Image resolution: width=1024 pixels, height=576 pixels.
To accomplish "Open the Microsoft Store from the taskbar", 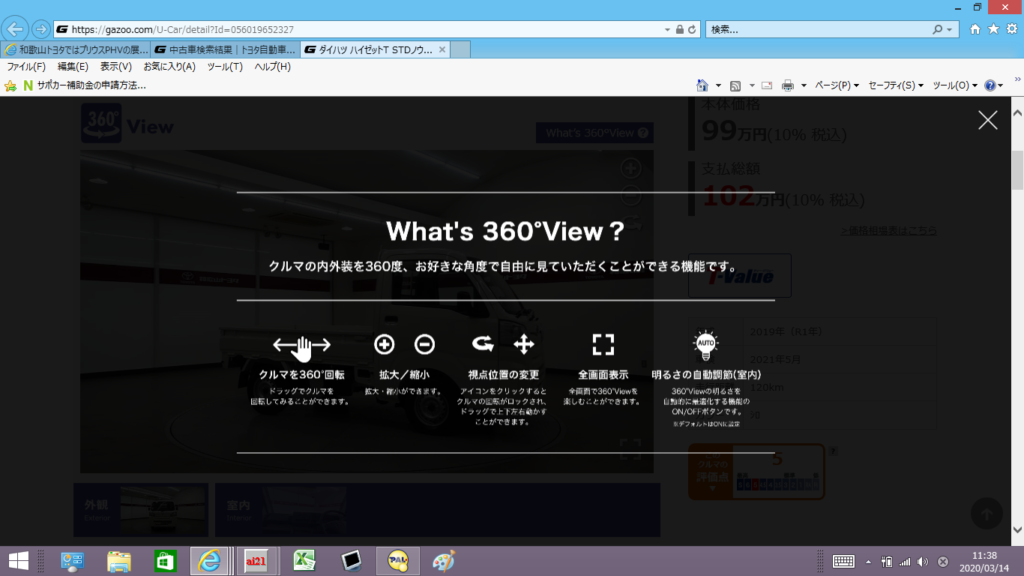I will click(x=165, y=561).
